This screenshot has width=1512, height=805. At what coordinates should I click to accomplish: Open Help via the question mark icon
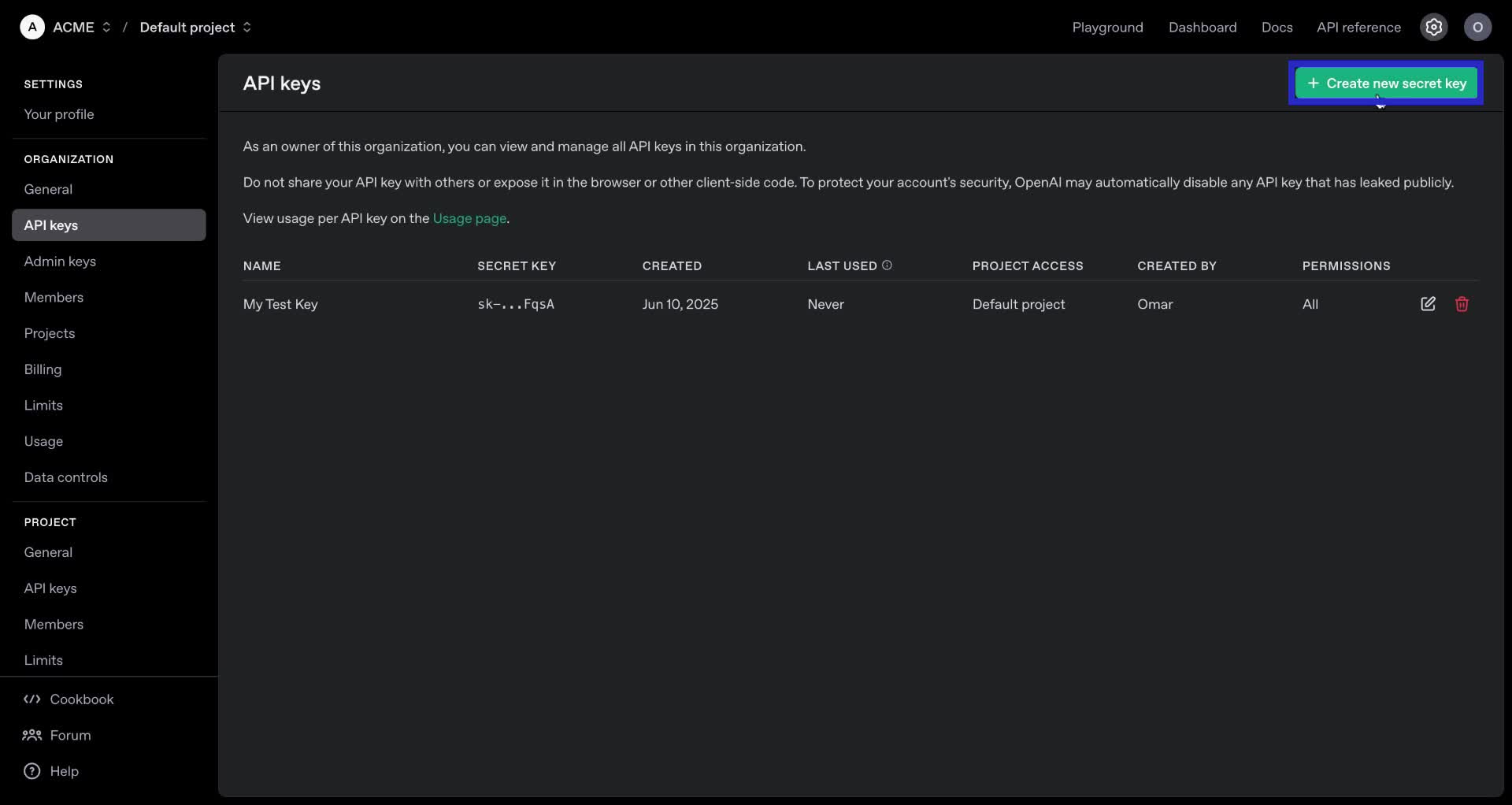click(31, 771)
